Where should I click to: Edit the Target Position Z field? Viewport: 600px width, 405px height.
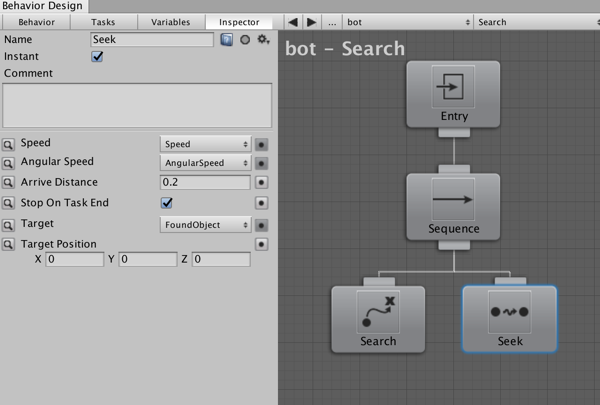pyautogui.click(x=221, y=259)
